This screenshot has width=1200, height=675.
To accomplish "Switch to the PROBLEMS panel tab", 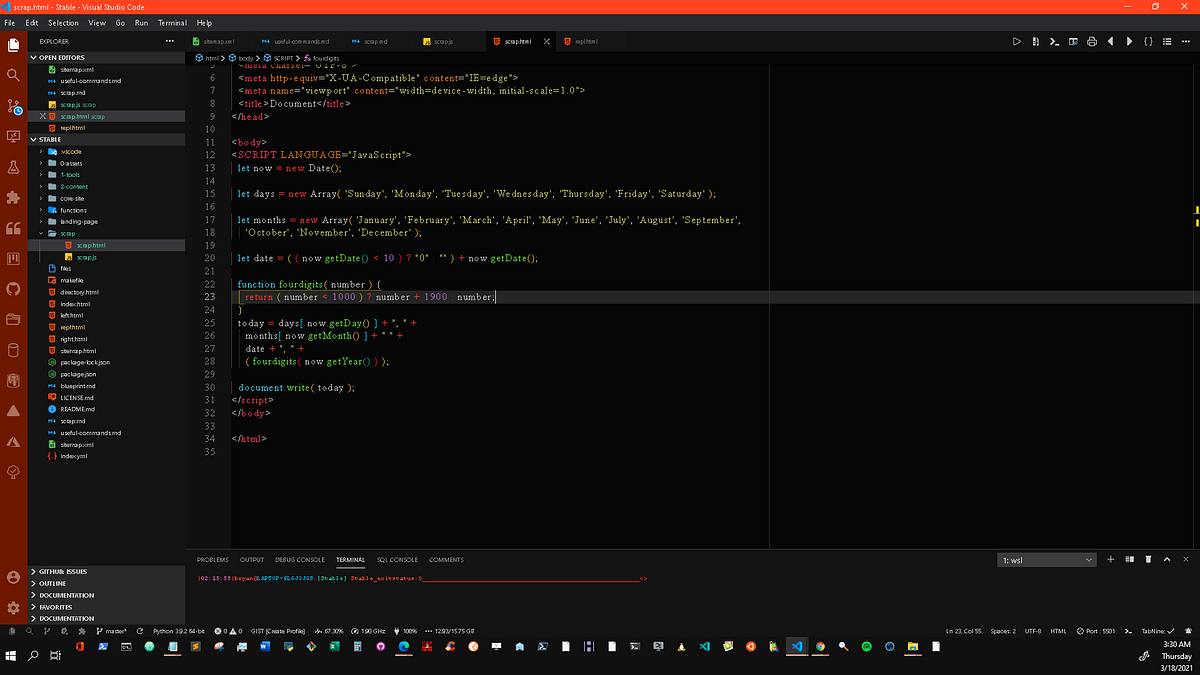I will pos(212,560).
